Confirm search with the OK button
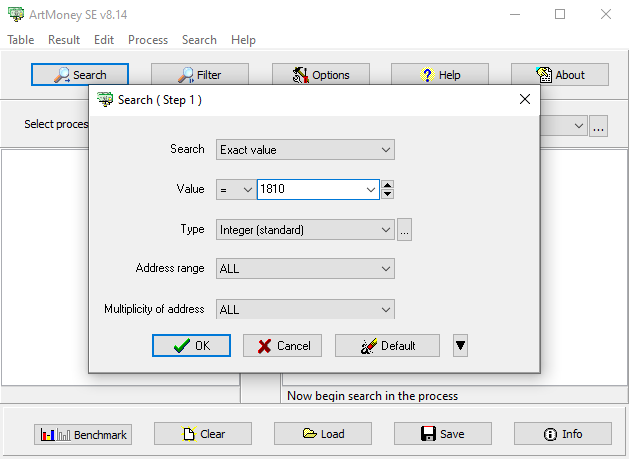 pos(191,345)
